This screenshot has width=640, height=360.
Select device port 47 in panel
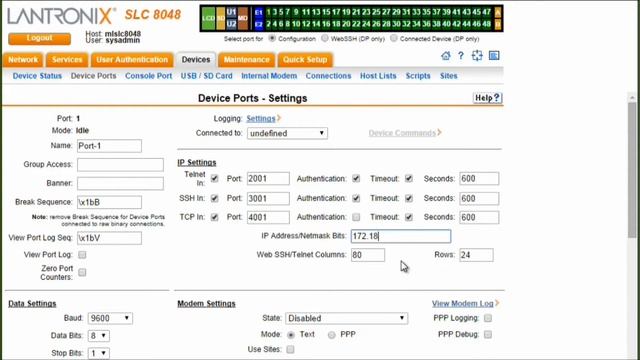tap(486, 12)
